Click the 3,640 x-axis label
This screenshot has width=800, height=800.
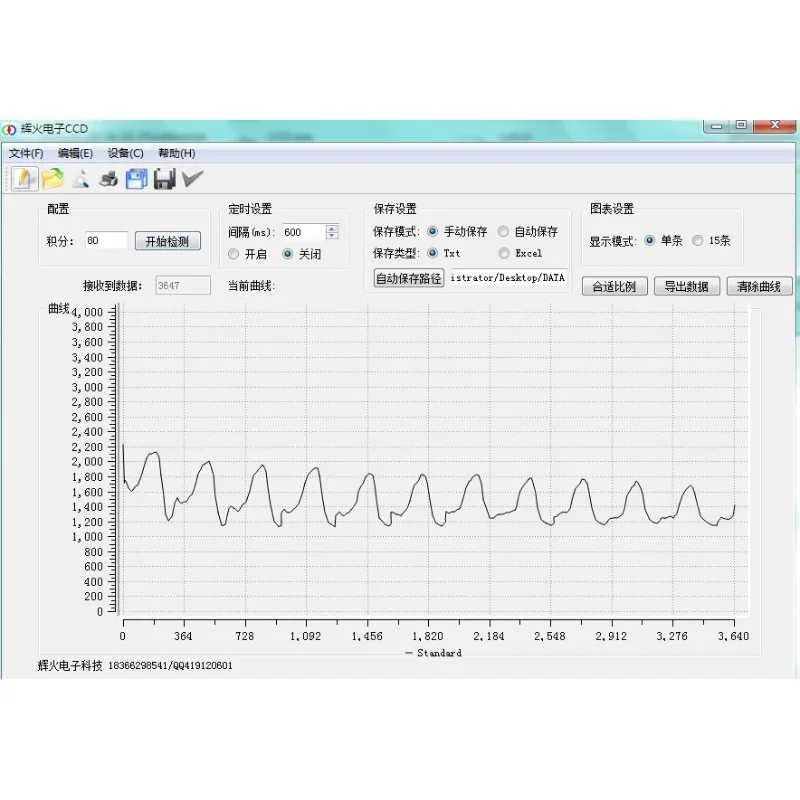coord(733,636)
